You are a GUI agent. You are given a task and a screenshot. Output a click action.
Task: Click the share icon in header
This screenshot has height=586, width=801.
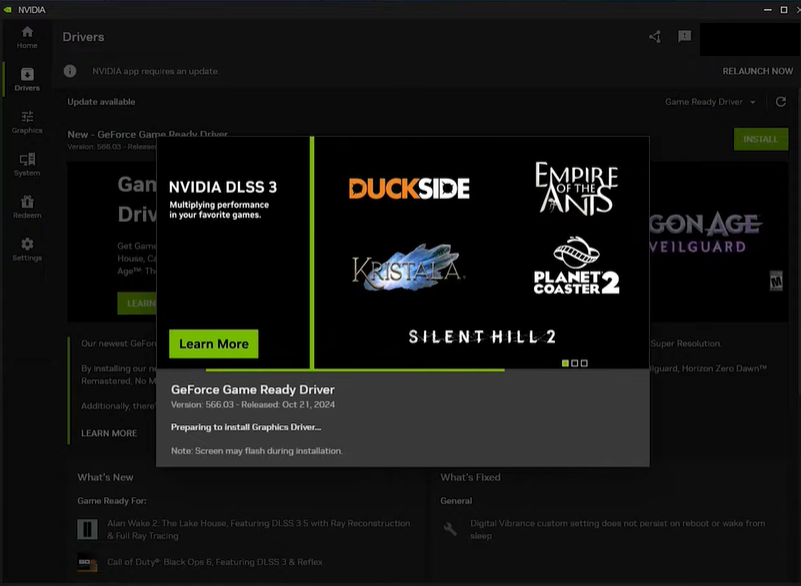pyautogui.click(x=655, y=37)
